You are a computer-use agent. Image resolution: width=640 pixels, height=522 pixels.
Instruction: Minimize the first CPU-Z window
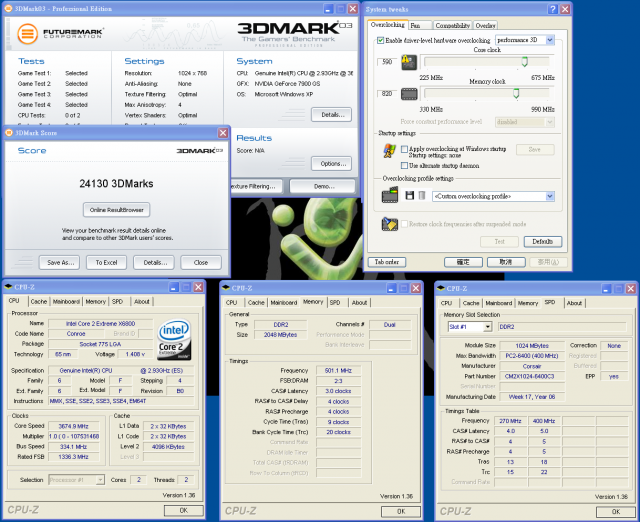tap(174, 287)
